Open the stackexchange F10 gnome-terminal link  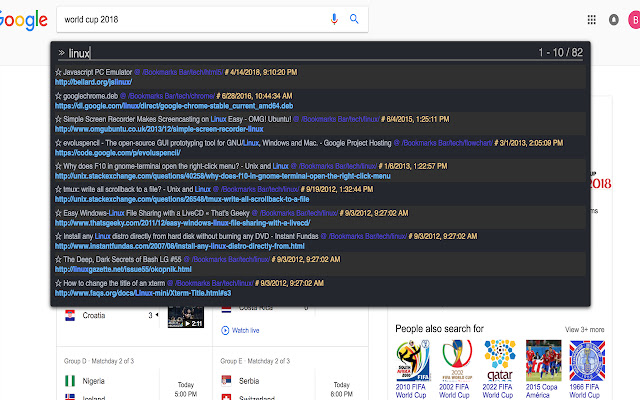pos(223,176)
